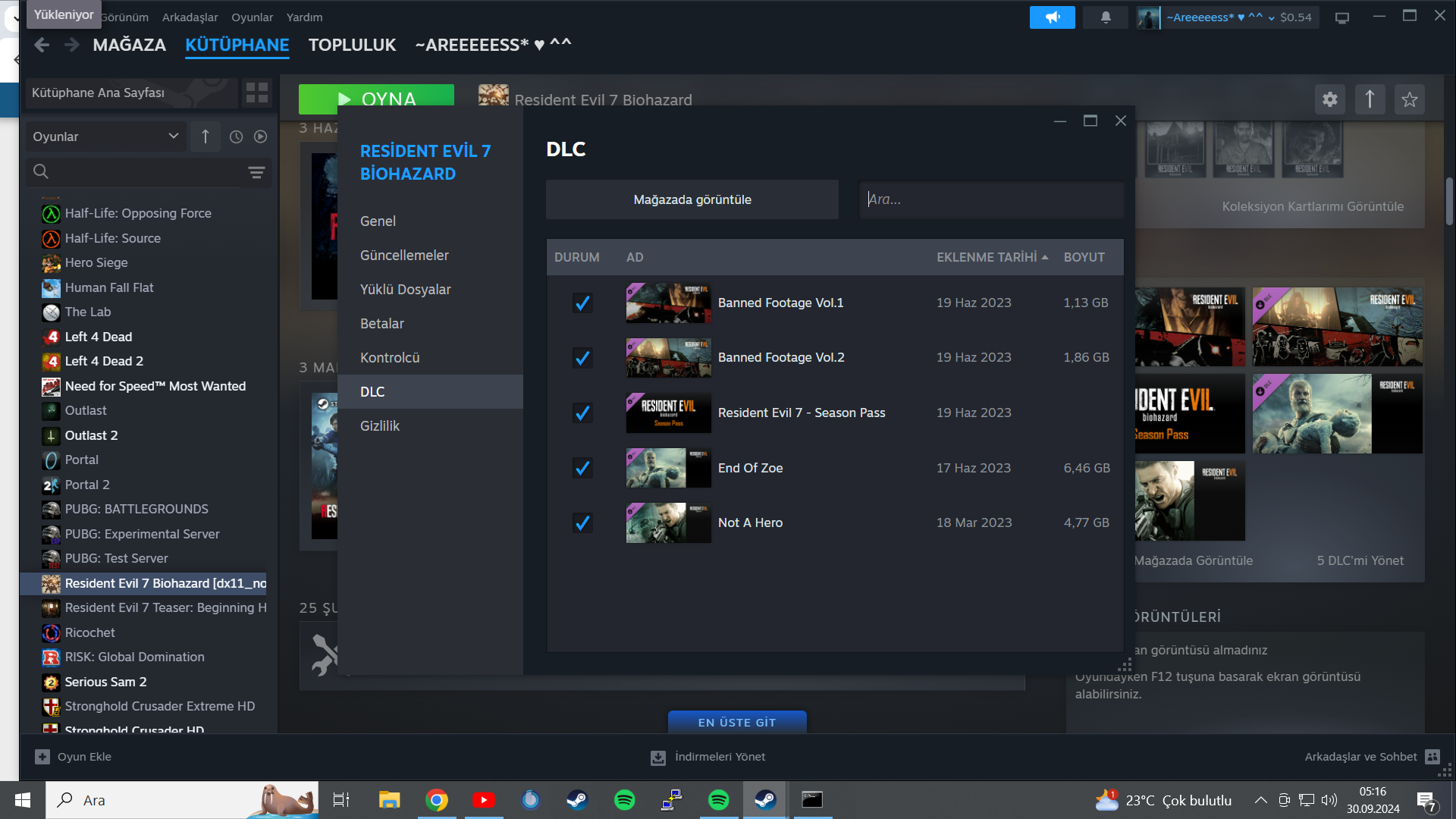This screenshot has height=819, width=1456.
Task: Click the megaphone announcements icon
Action: (1052, 17)
